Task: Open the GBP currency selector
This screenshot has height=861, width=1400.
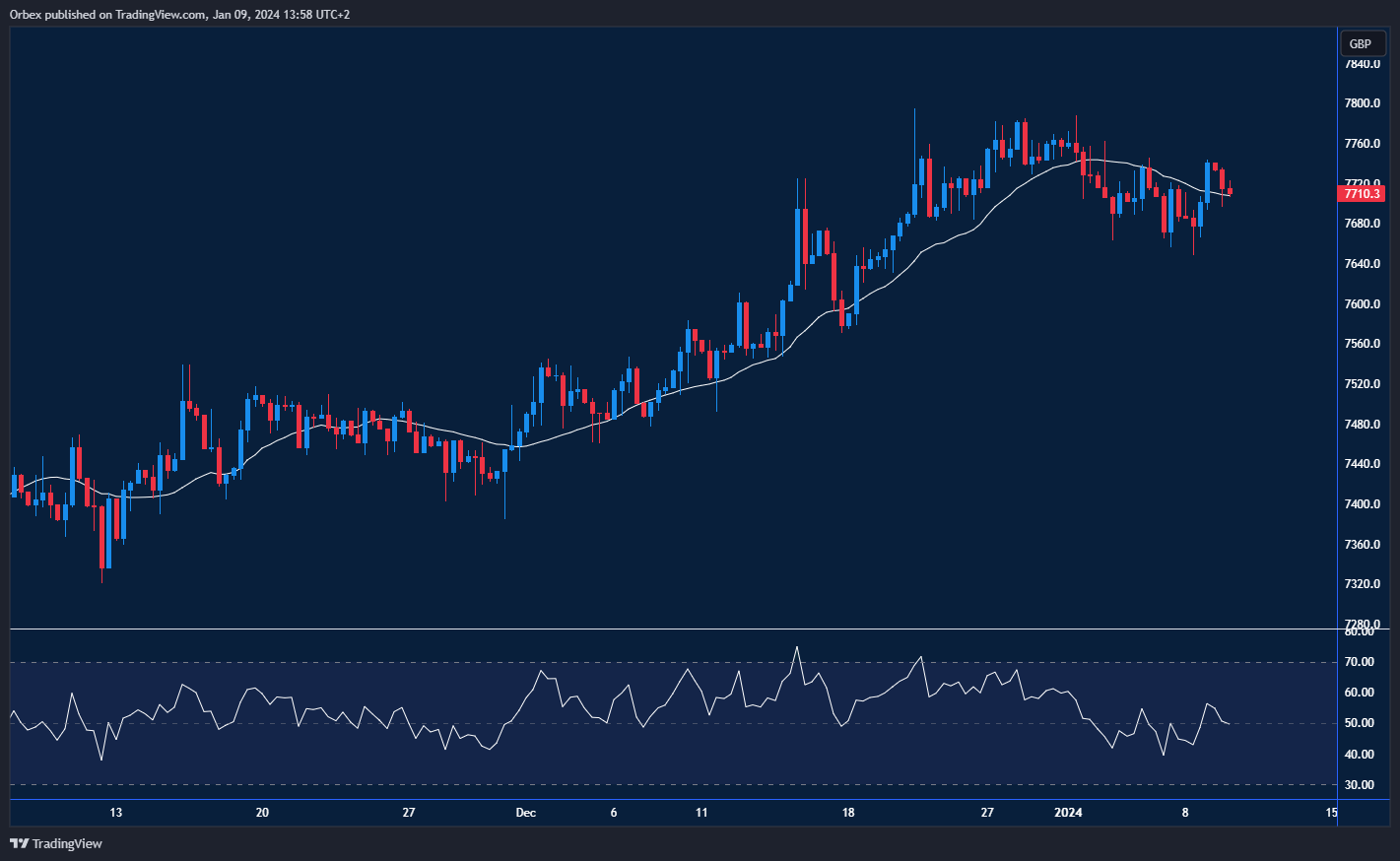Action: [x=1360, y=44]
